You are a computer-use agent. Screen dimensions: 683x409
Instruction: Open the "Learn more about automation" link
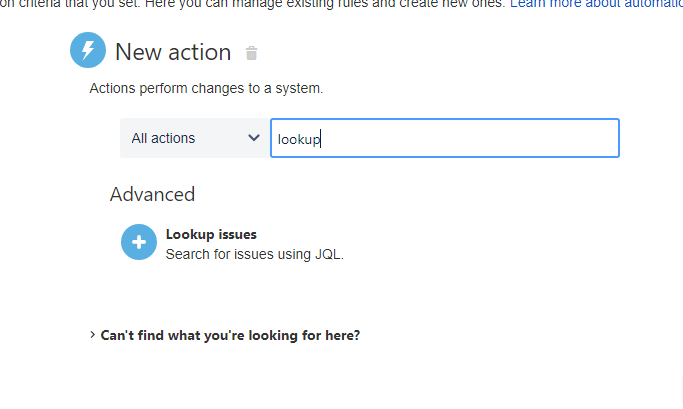[x=595, y=4]
